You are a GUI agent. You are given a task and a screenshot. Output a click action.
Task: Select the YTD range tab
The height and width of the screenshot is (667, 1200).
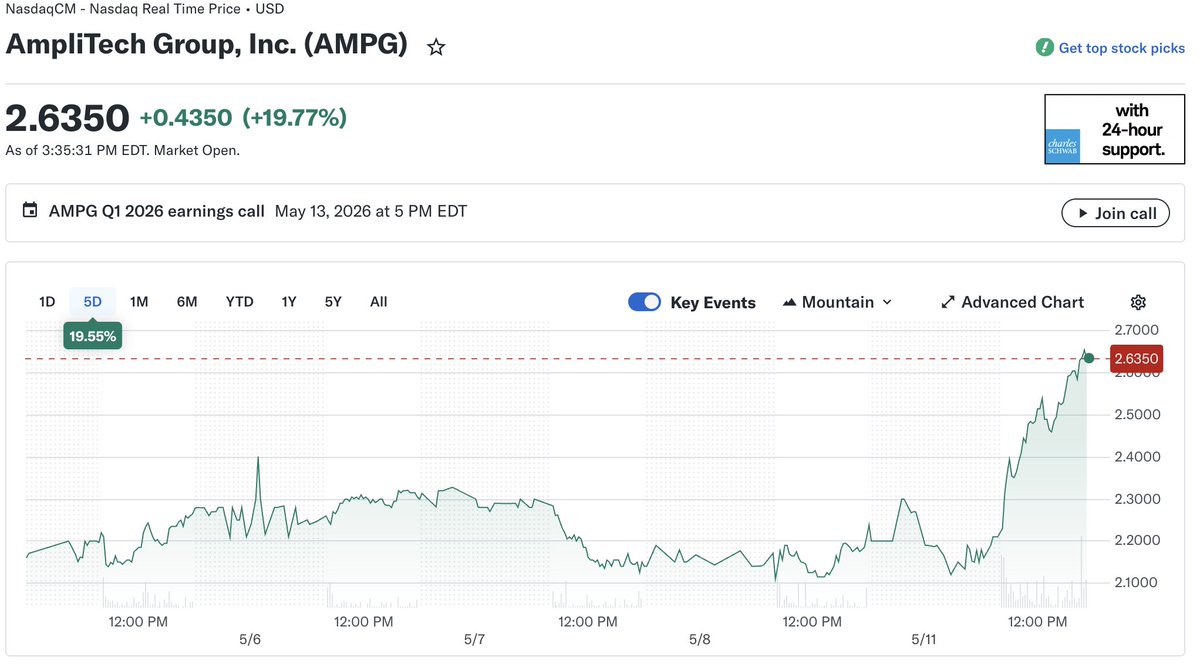pyautogui.click(x=239, y=302)
